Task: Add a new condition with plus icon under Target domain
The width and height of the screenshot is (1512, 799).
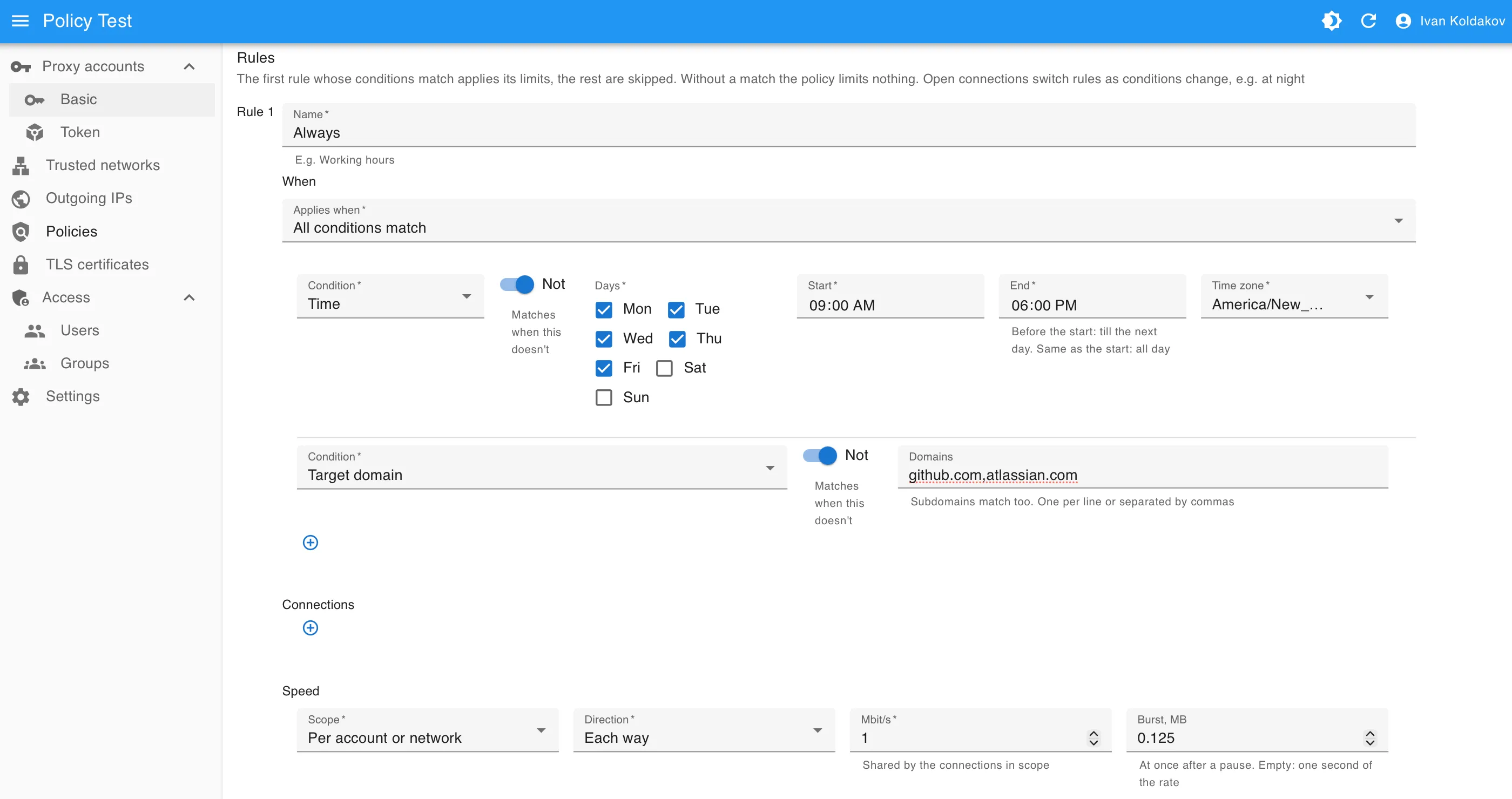Action: click(x=310, y=542)
